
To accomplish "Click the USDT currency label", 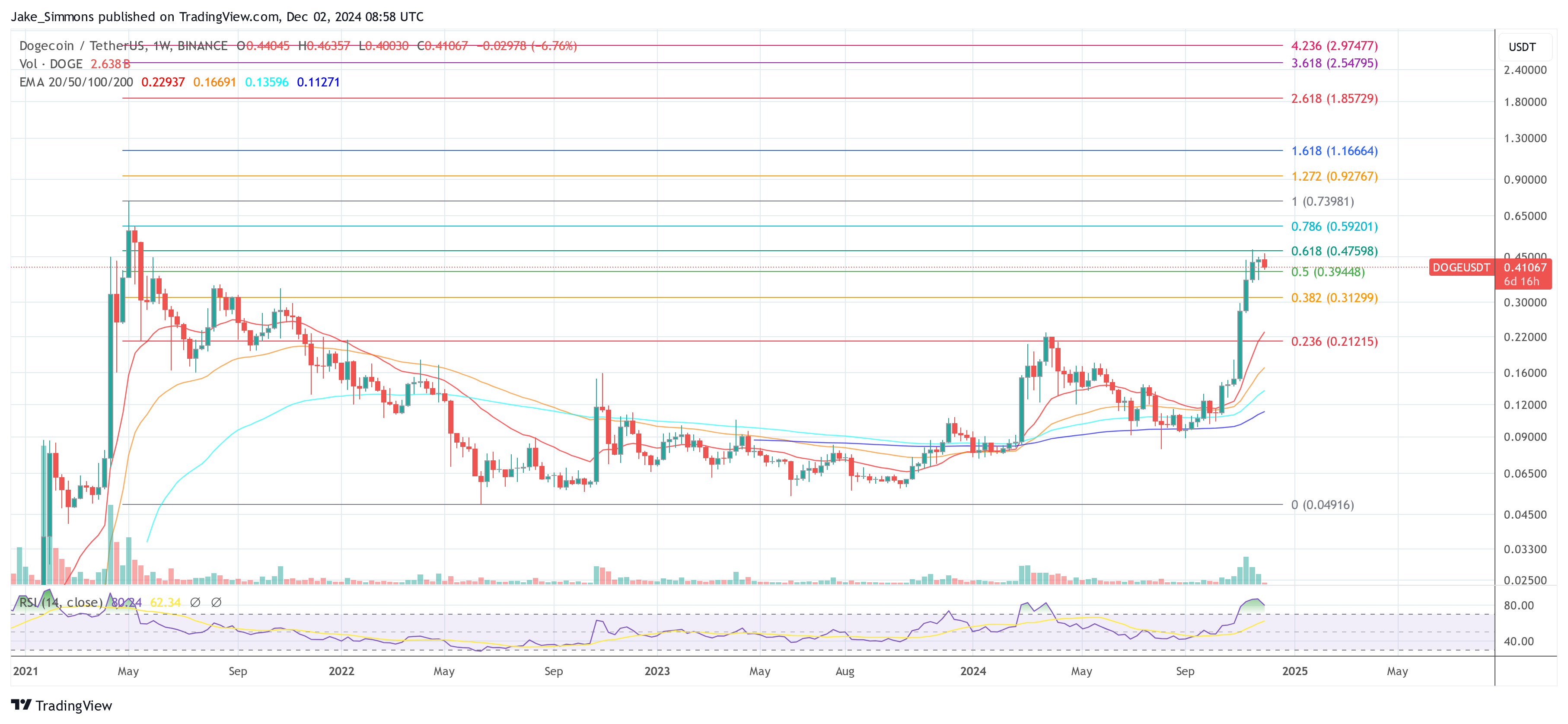I will (x=1522, y=47).
